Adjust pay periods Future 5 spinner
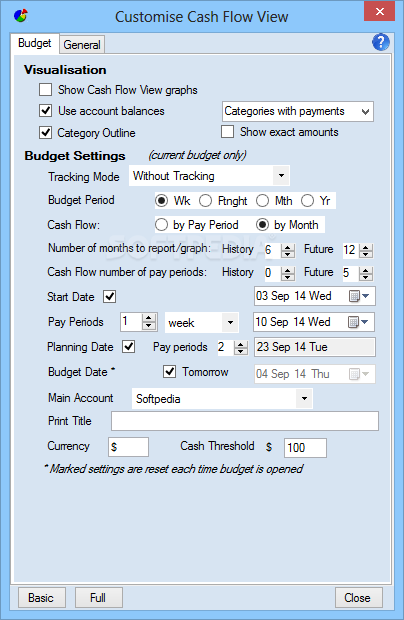Viewport: 404px width, 620px height. (366, 273)
